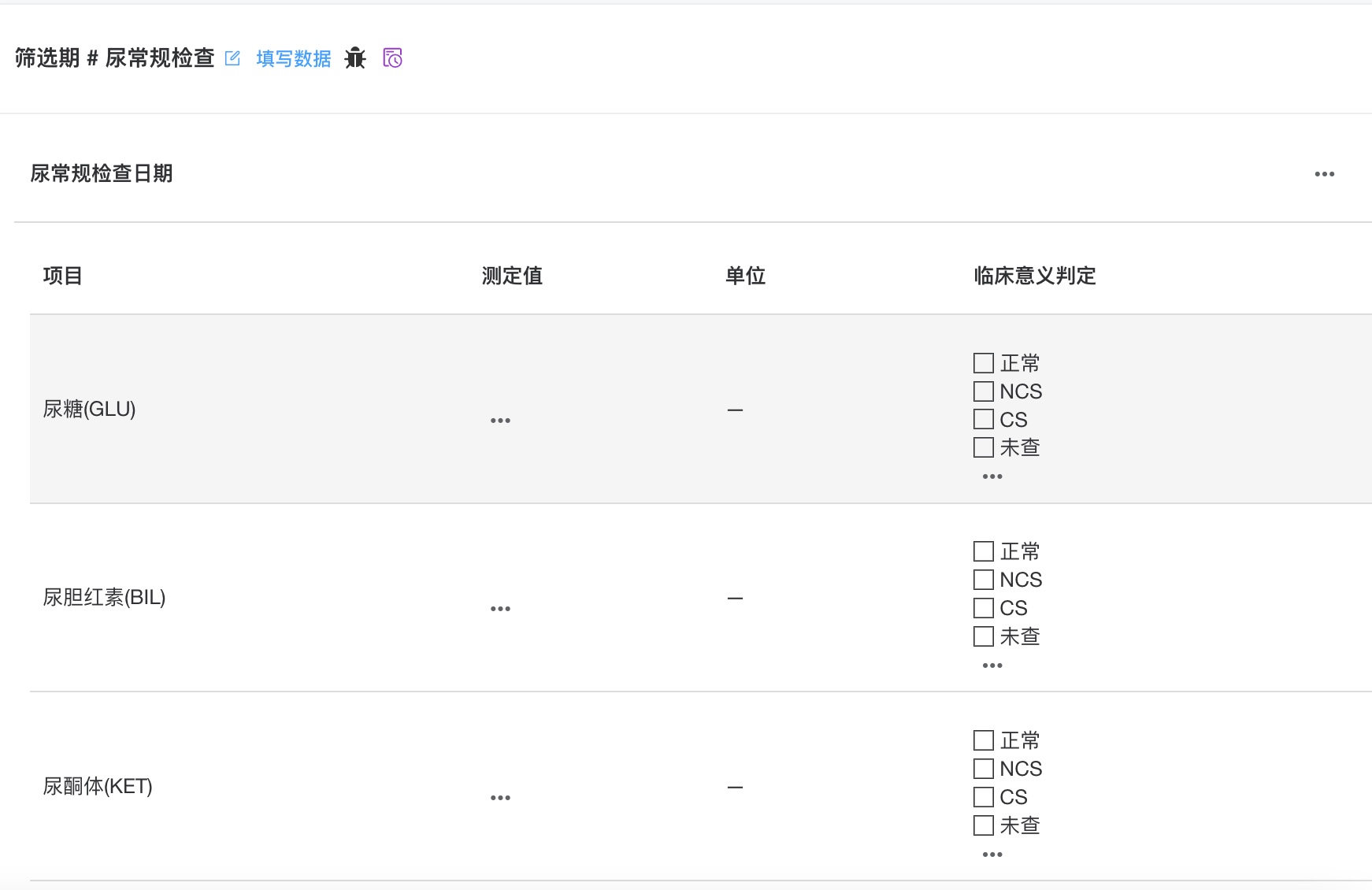The image size is (1372, 890).
Task: Check 正常 for 尿糖(GLU)
Action: tap(984, 363)
